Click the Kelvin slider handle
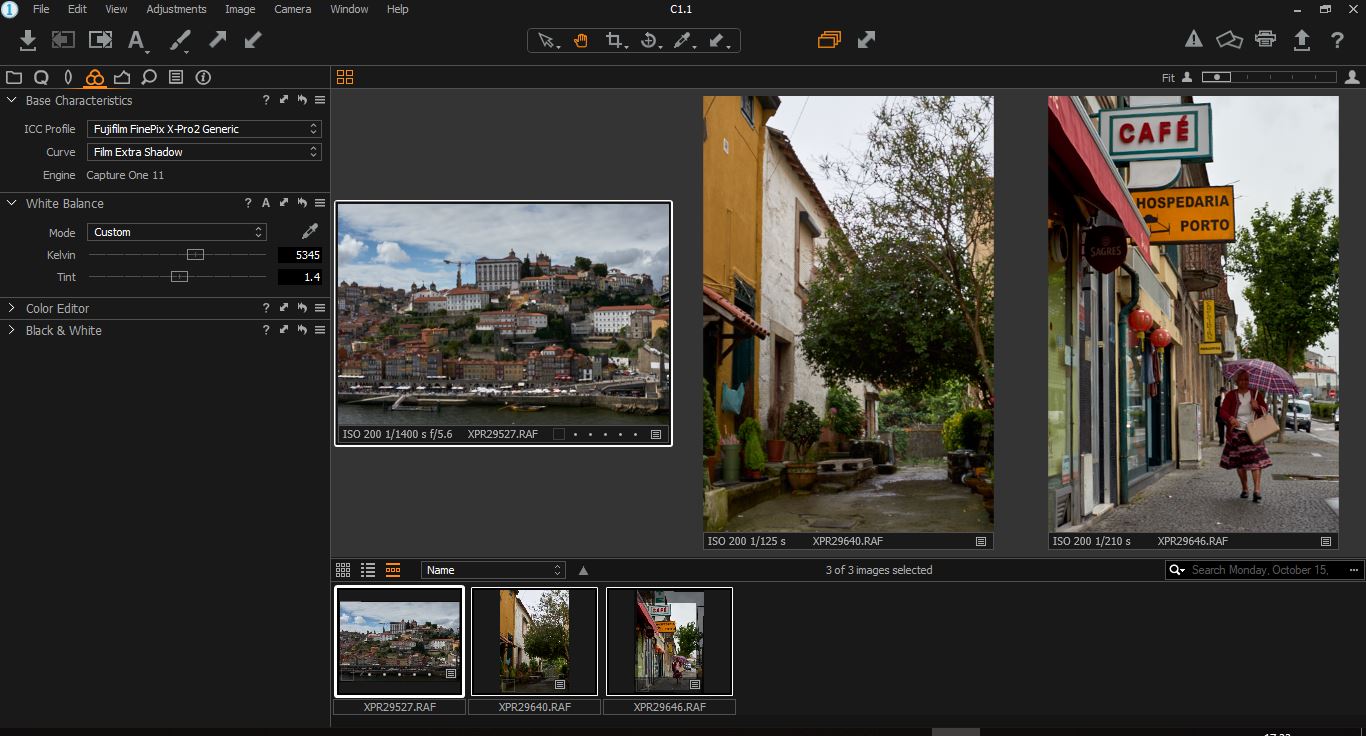 tap(195, 255)
